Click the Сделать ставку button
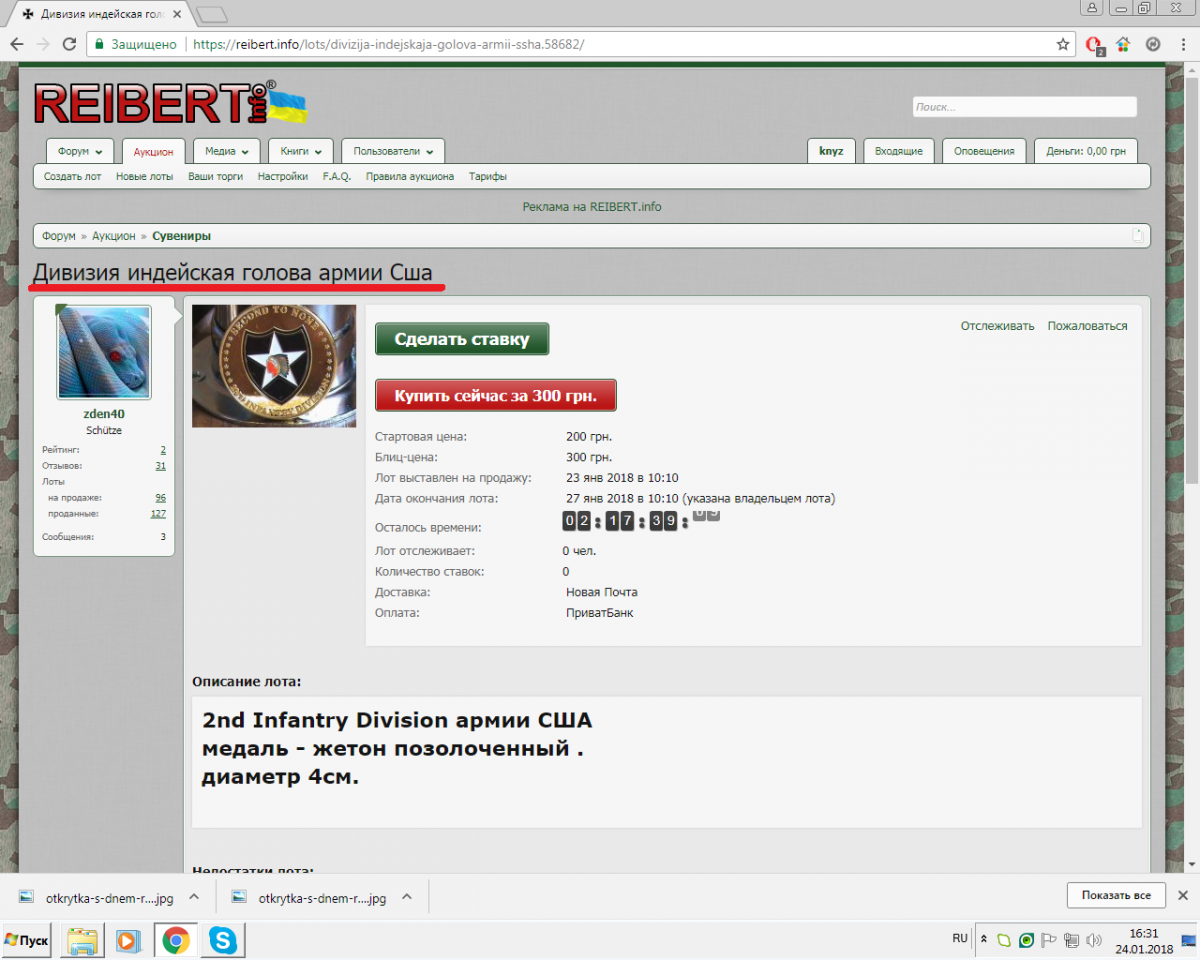The height and width of the screenshot is (960, 1200). coord(462,339)
